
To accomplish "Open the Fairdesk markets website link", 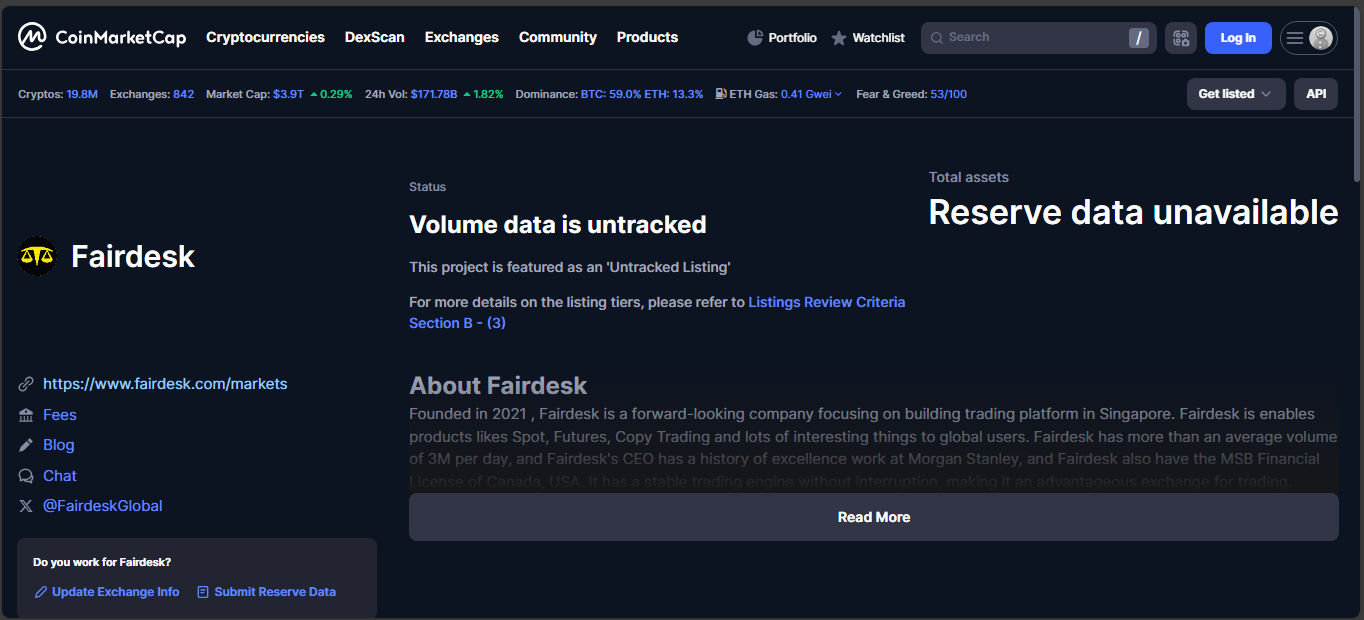I will [165, 384].
